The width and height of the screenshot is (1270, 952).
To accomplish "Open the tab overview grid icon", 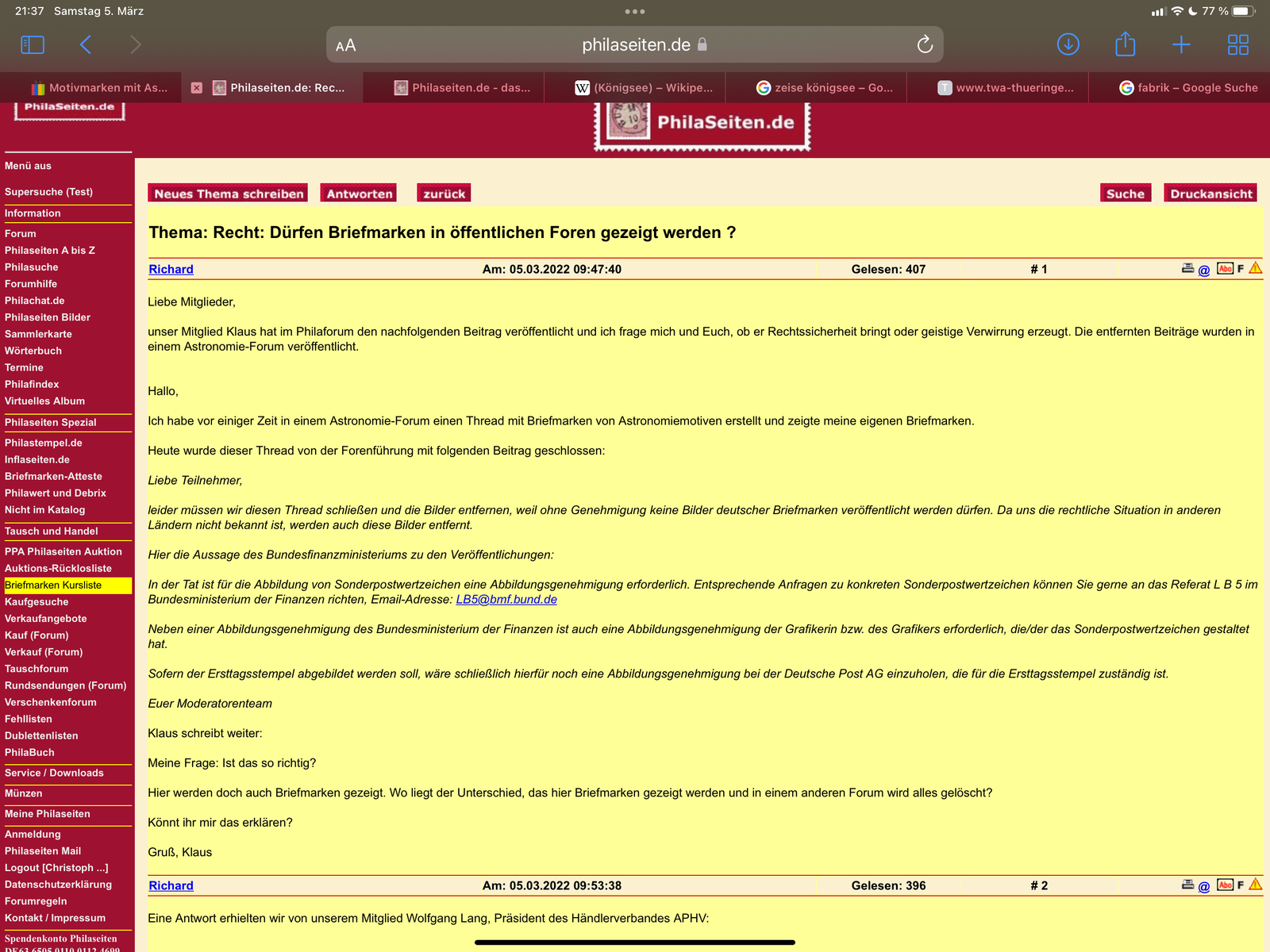I will [1237, 44].
